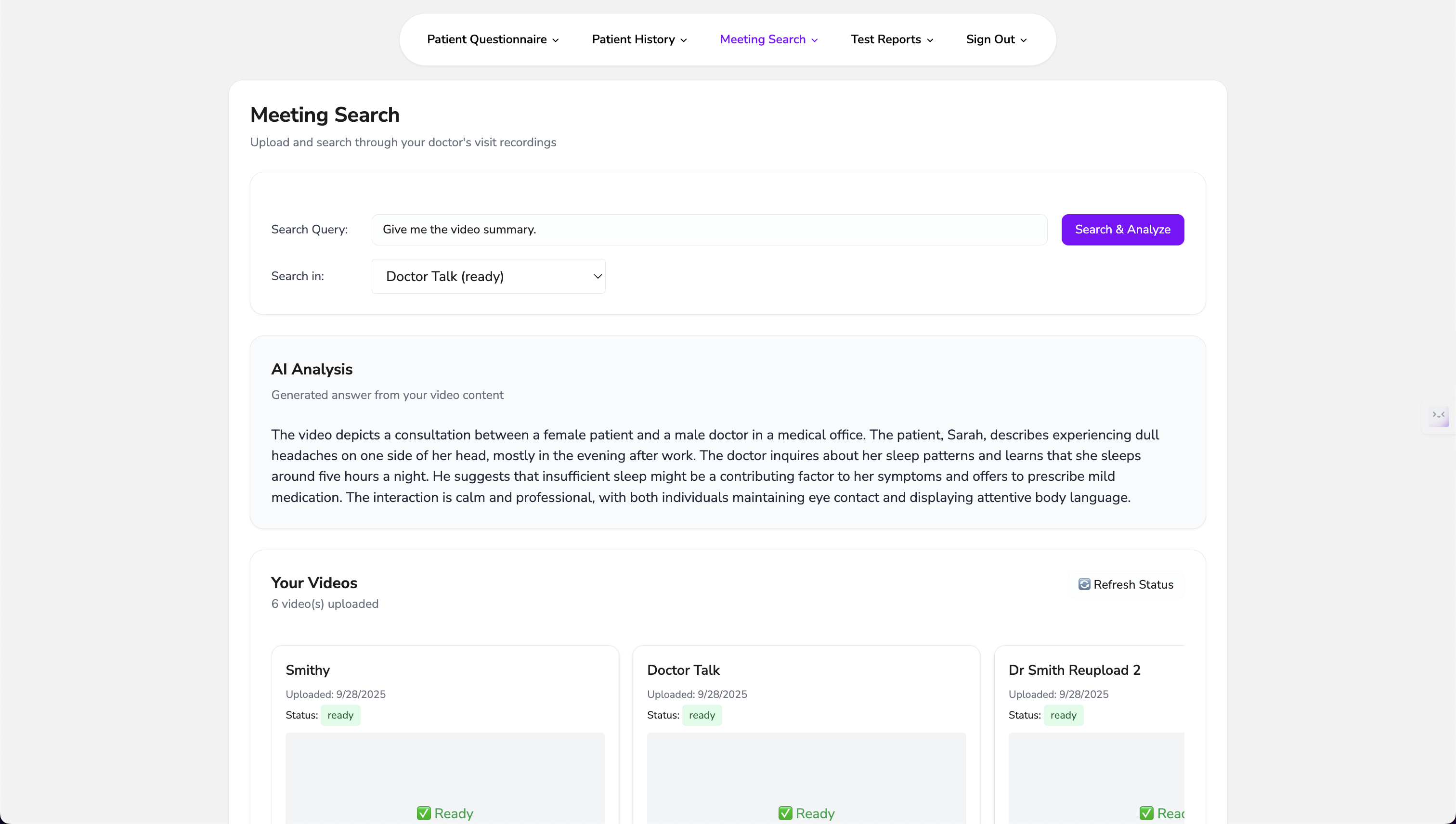Expand the Test Reports chevron
Image resolution: width=1456 pixels, height=824 pixels.
coord(930,40)
